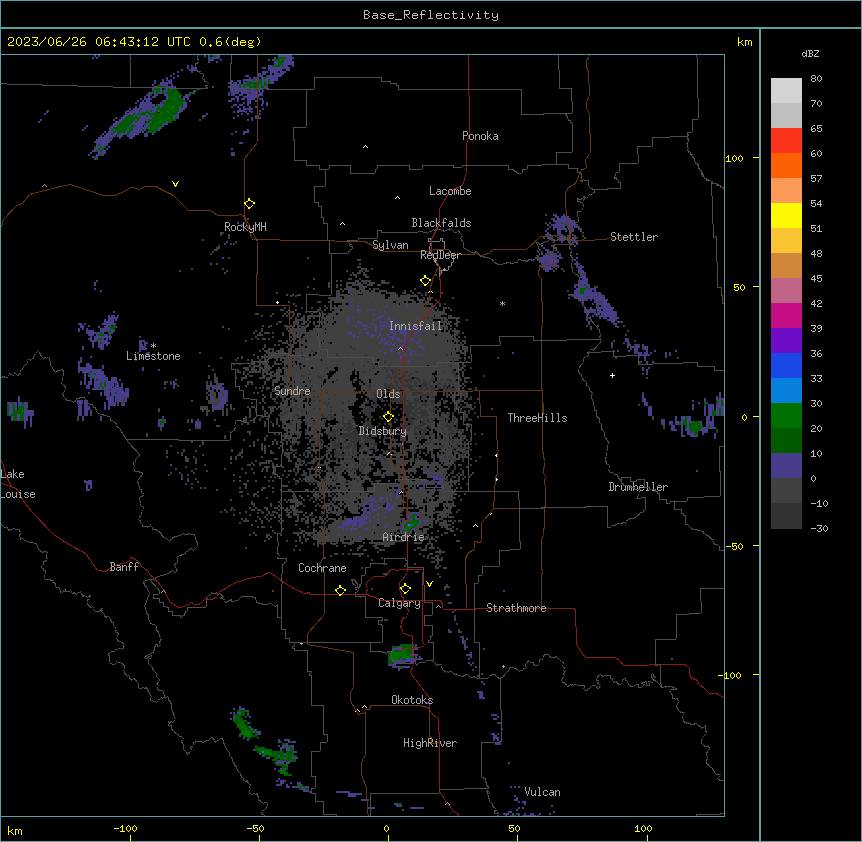Click the yellow station marker near RockyMH
Image resolution: width=862 pixels, height=842 pixels.
tap(249, 204)
